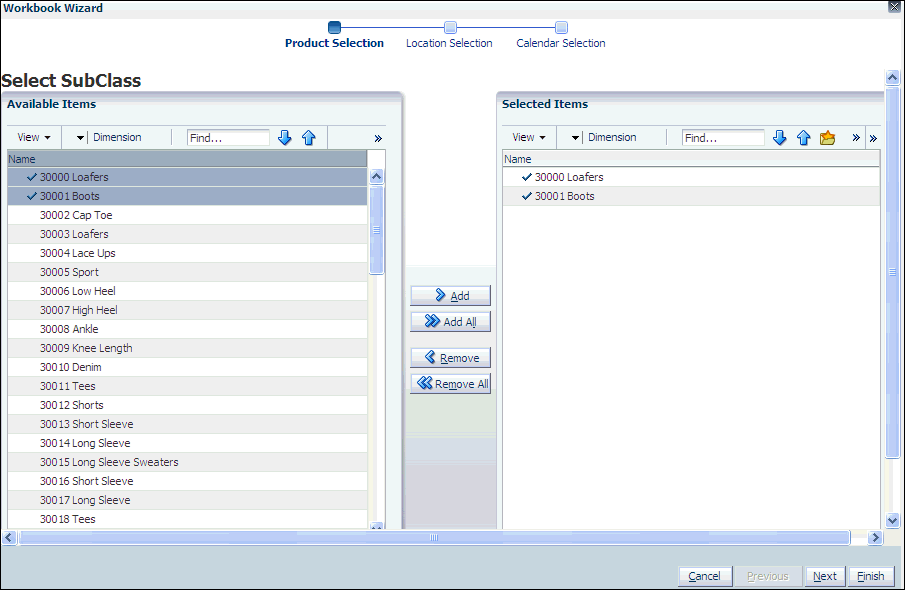Image resolution: width=905 pixels, height=590 pixels.
Task: Select 30012 Shorts row
Action: pyautogui.click(x=187, y=406)
